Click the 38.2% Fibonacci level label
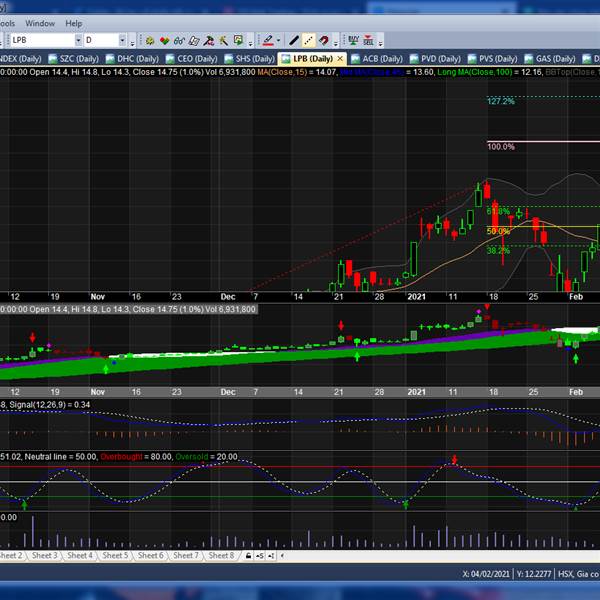Screen dimensions: 600x600 [x=498, y=251]
